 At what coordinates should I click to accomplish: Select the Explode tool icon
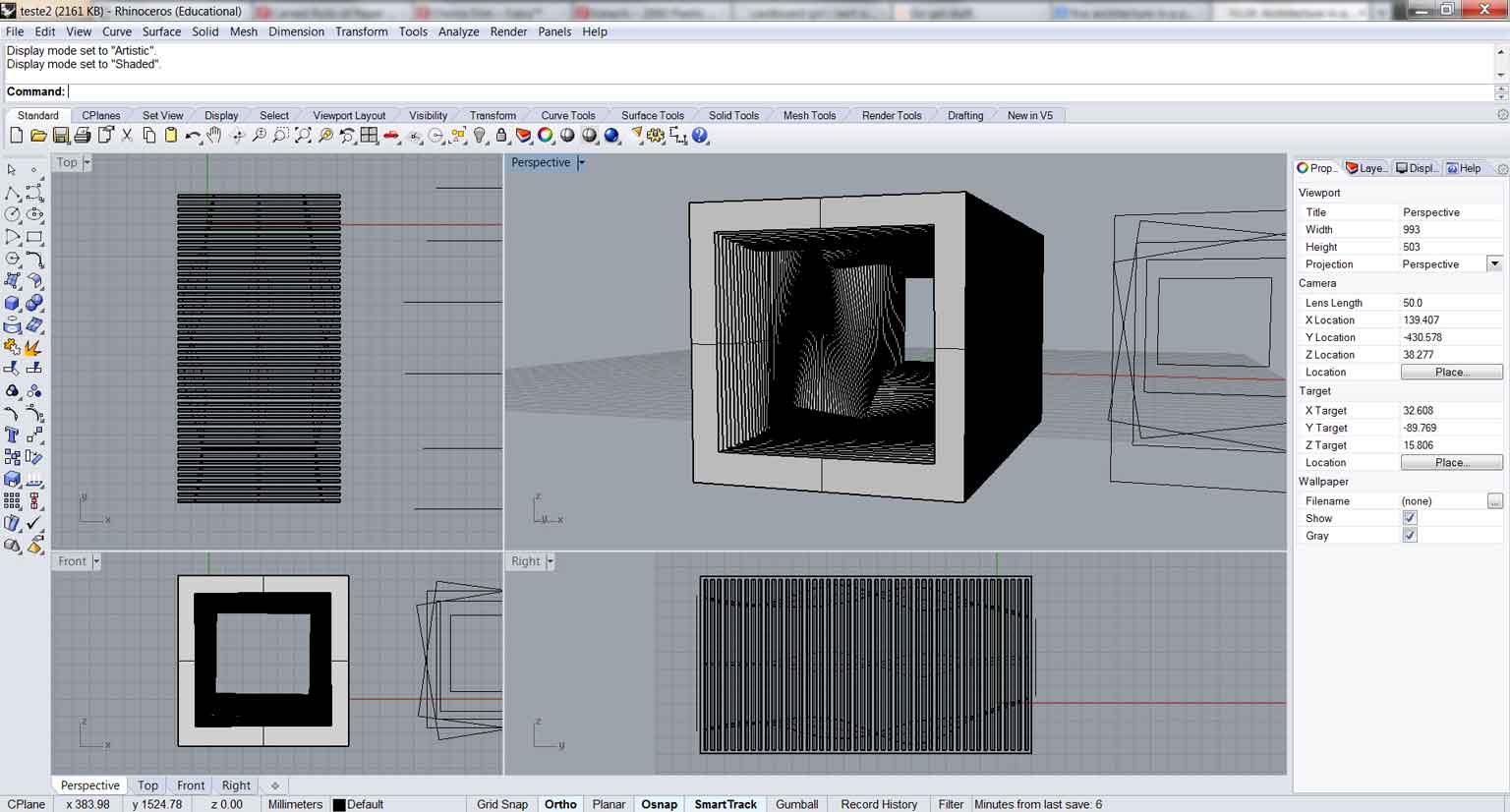33,347
